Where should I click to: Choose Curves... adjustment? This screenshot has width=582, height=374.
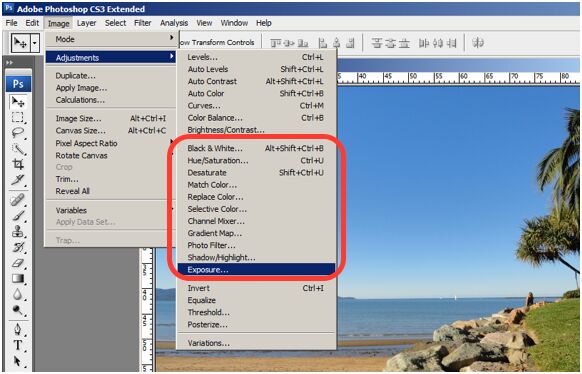pos(256,106)
